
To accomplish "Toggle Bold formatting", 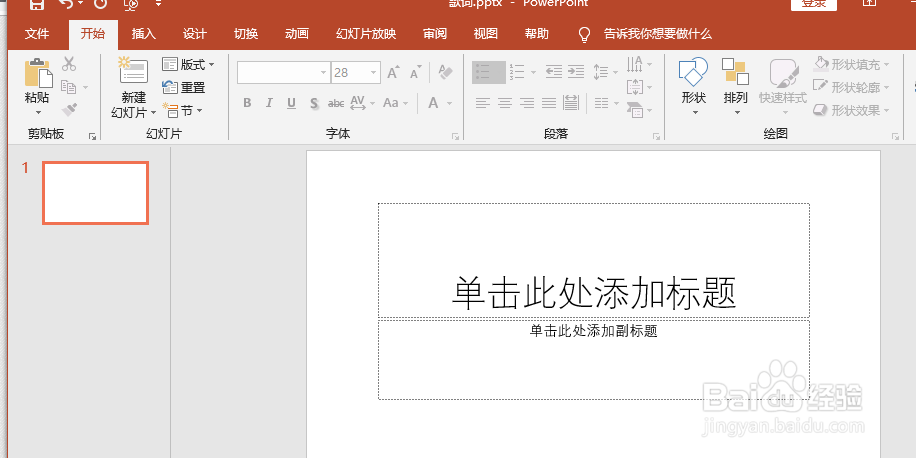I will (x=247, y=103).
